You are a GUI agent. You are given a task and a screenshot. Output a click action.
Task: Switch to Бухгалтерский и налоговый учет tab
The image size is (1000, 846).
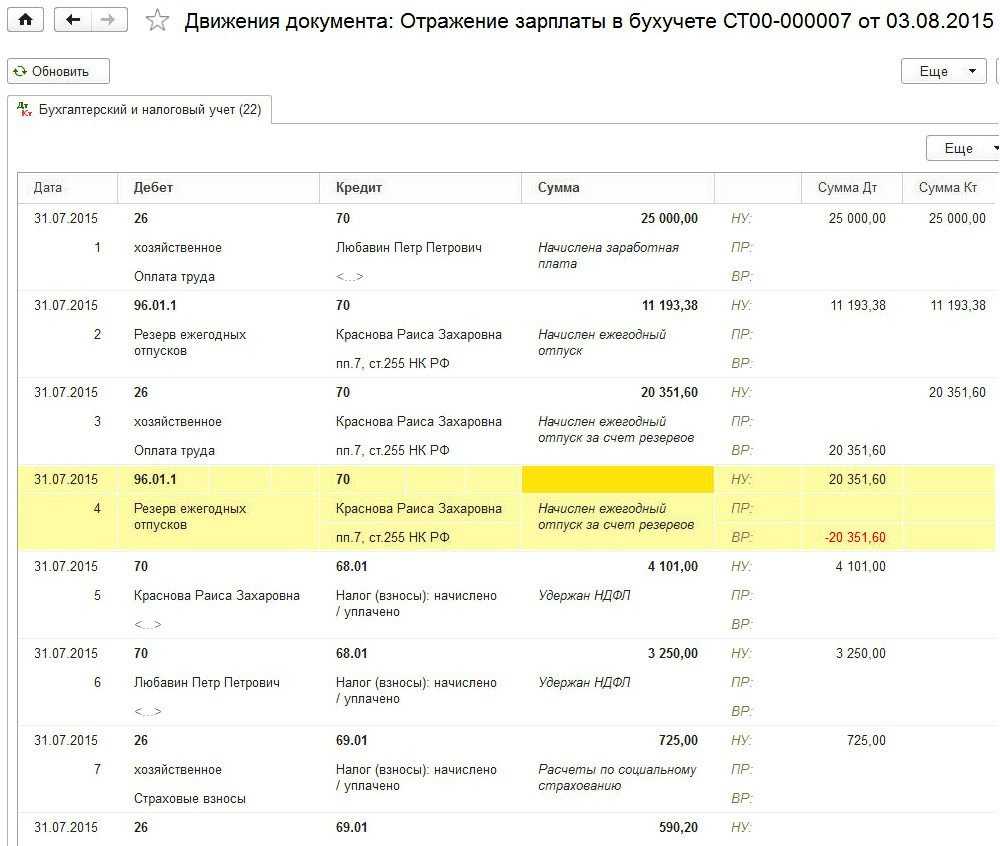point(149,110)
